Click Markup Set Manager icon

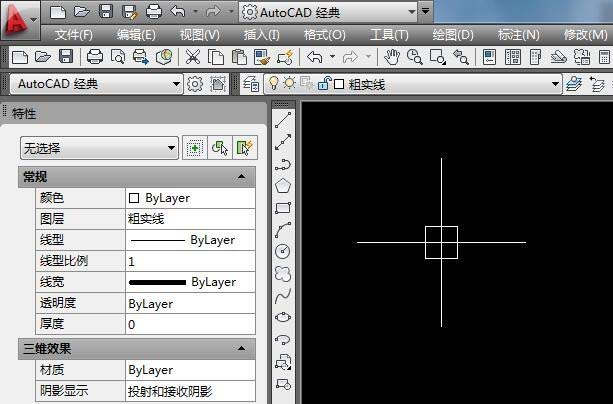(582, 57)
